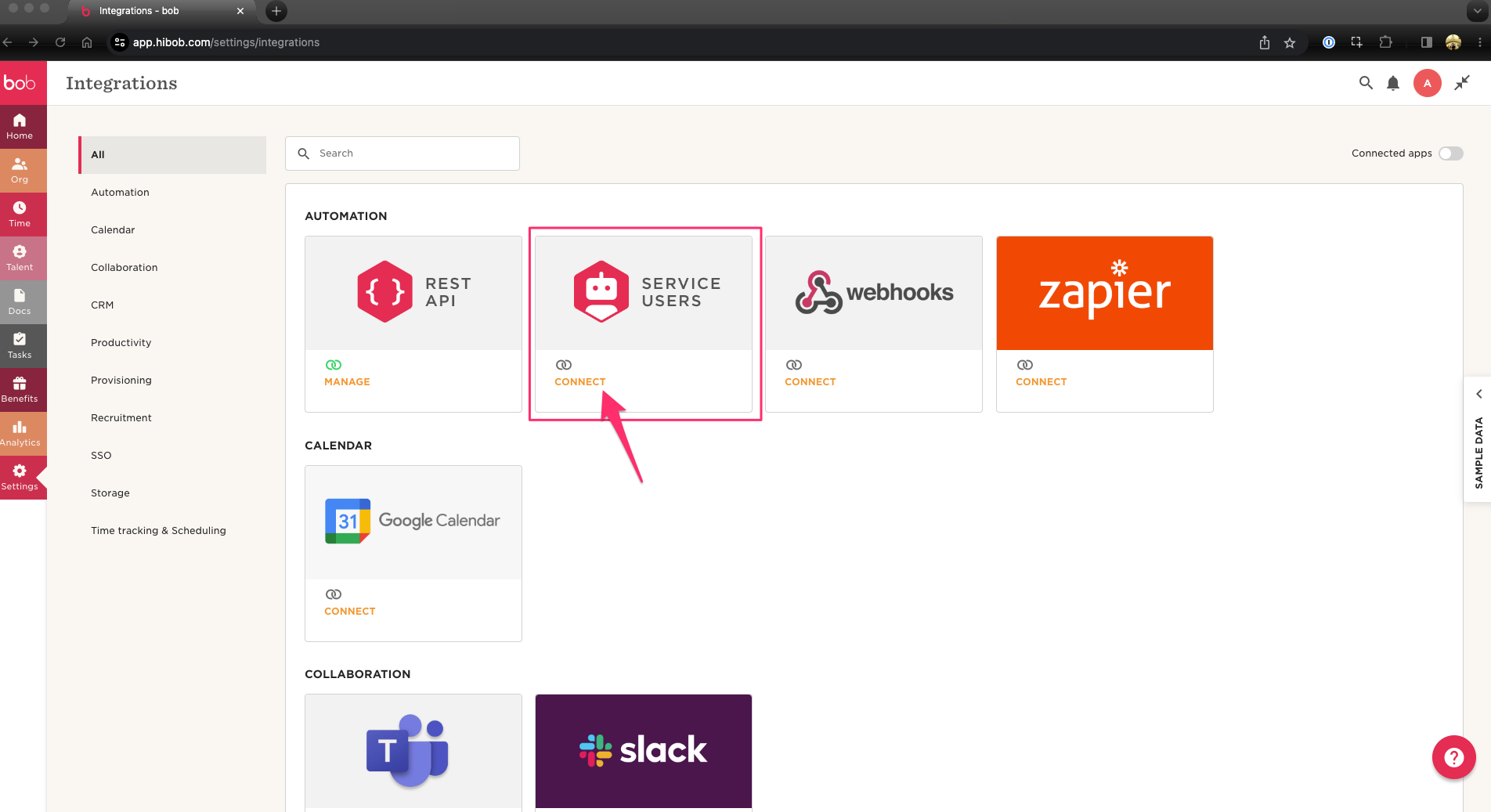Open the Home section in sidebar
The width and height of the screenshot is (1491, 812).
[x=20, y=126]
